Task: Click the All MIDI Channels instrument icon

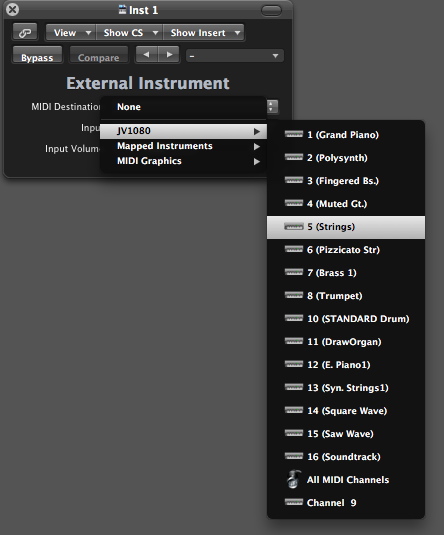Action: click(x=293, y=479)
